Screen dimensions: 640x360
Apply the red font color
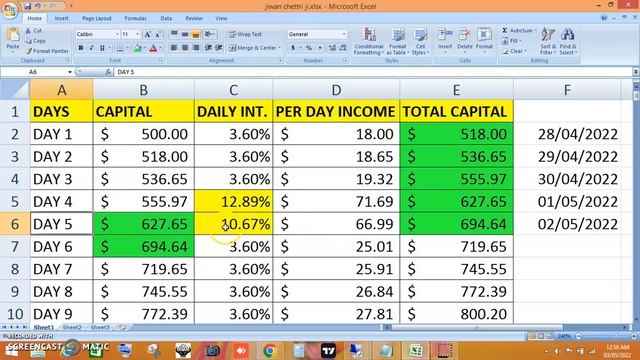[153, 48]
